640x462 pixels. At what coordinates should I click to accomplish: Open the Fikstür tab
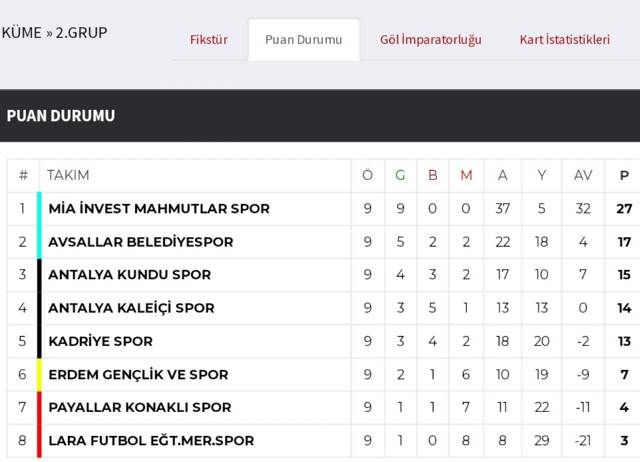(209, 40)
